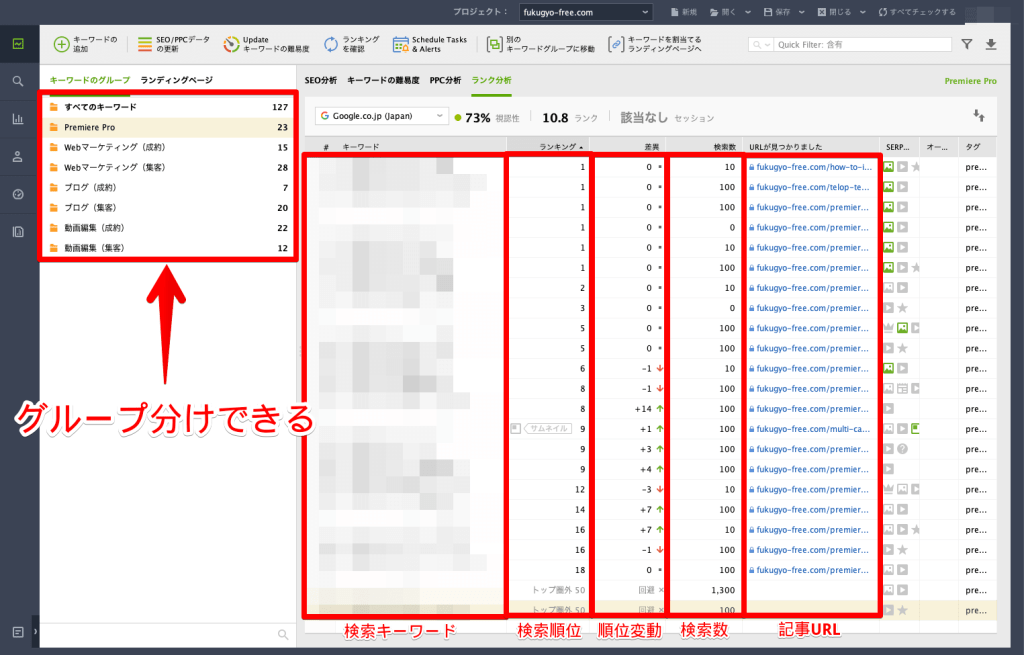Sort by ランキング column header
The height and width of the screenshot is (655, 1024).
coord(549,147)
